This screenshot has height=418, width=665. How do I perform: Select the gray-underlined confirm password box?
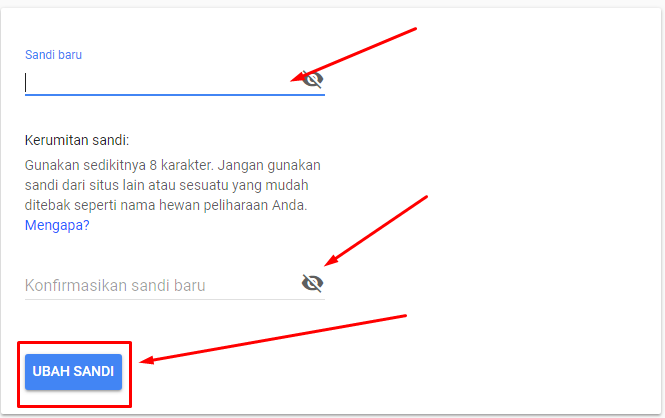(x=162, y=285)
